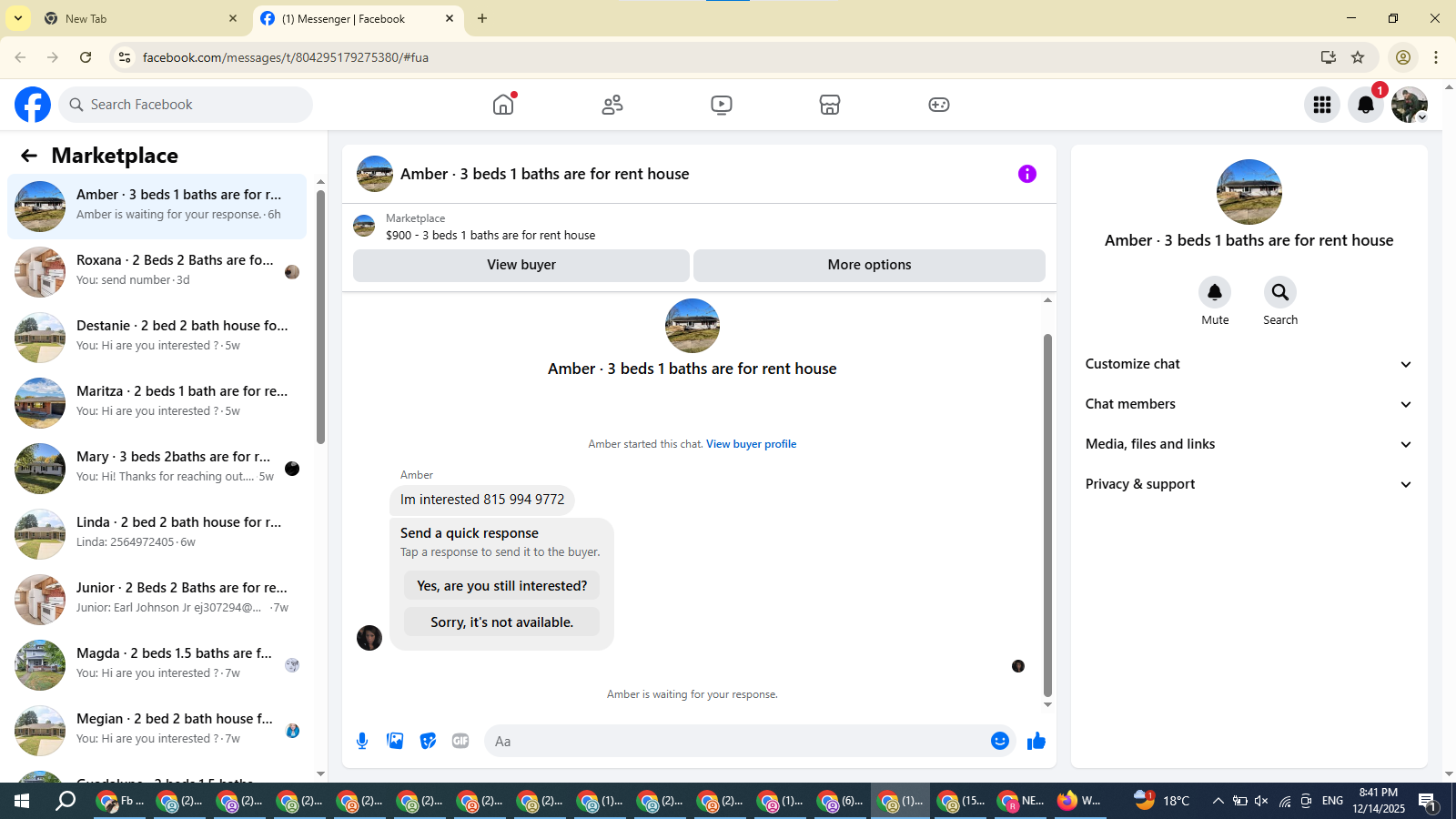Open the Facebook menu grid icon
1456x819 pixels.
[x=1322, y=105]
